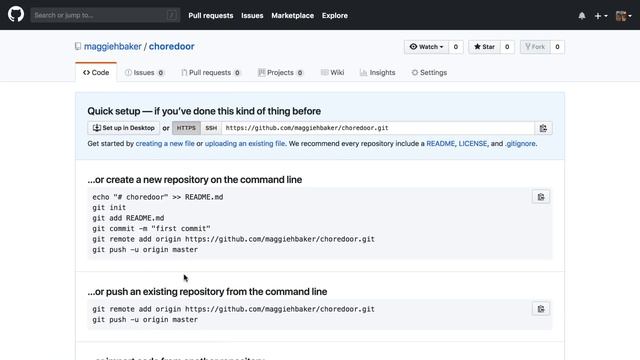The height and width of the screenshot is (360, 640).
Task: Go to Marketplace
Action: click(292, 16)
